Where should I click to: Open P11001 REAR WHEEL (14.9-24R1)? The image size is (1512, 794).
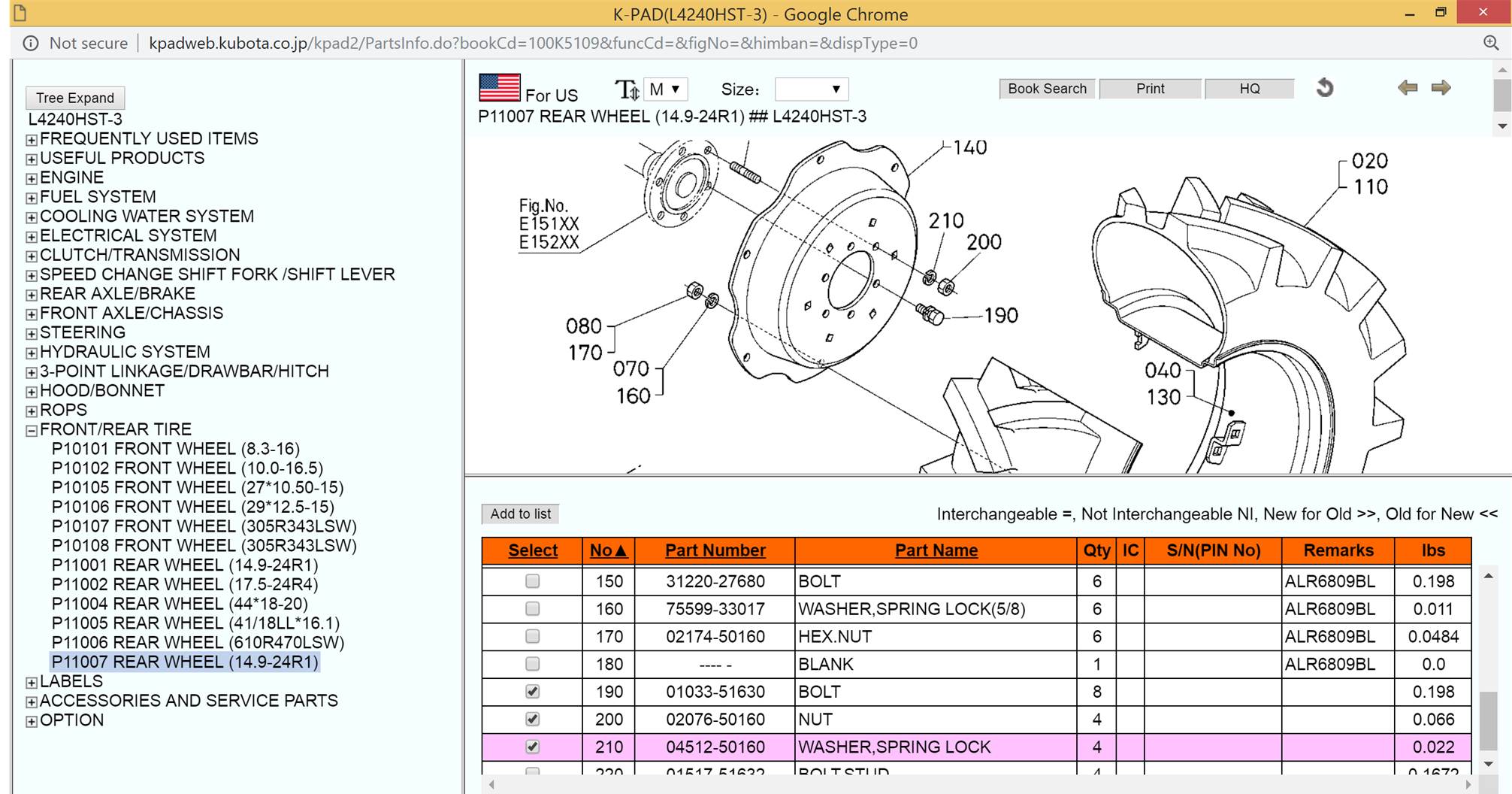click(185, 565)
